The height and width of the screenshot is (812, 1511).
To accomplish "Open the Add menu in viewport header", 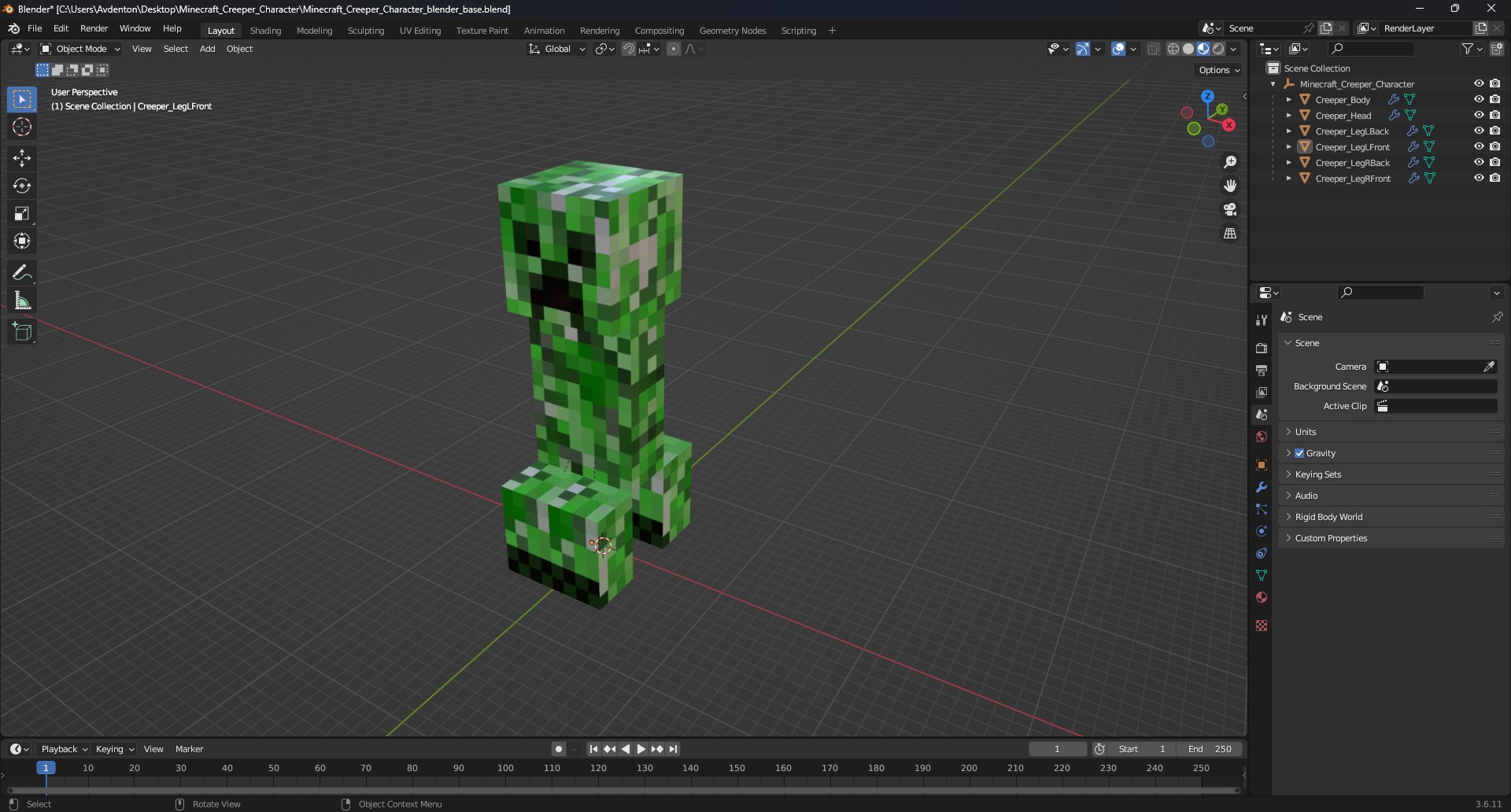I will pos(207,49).
